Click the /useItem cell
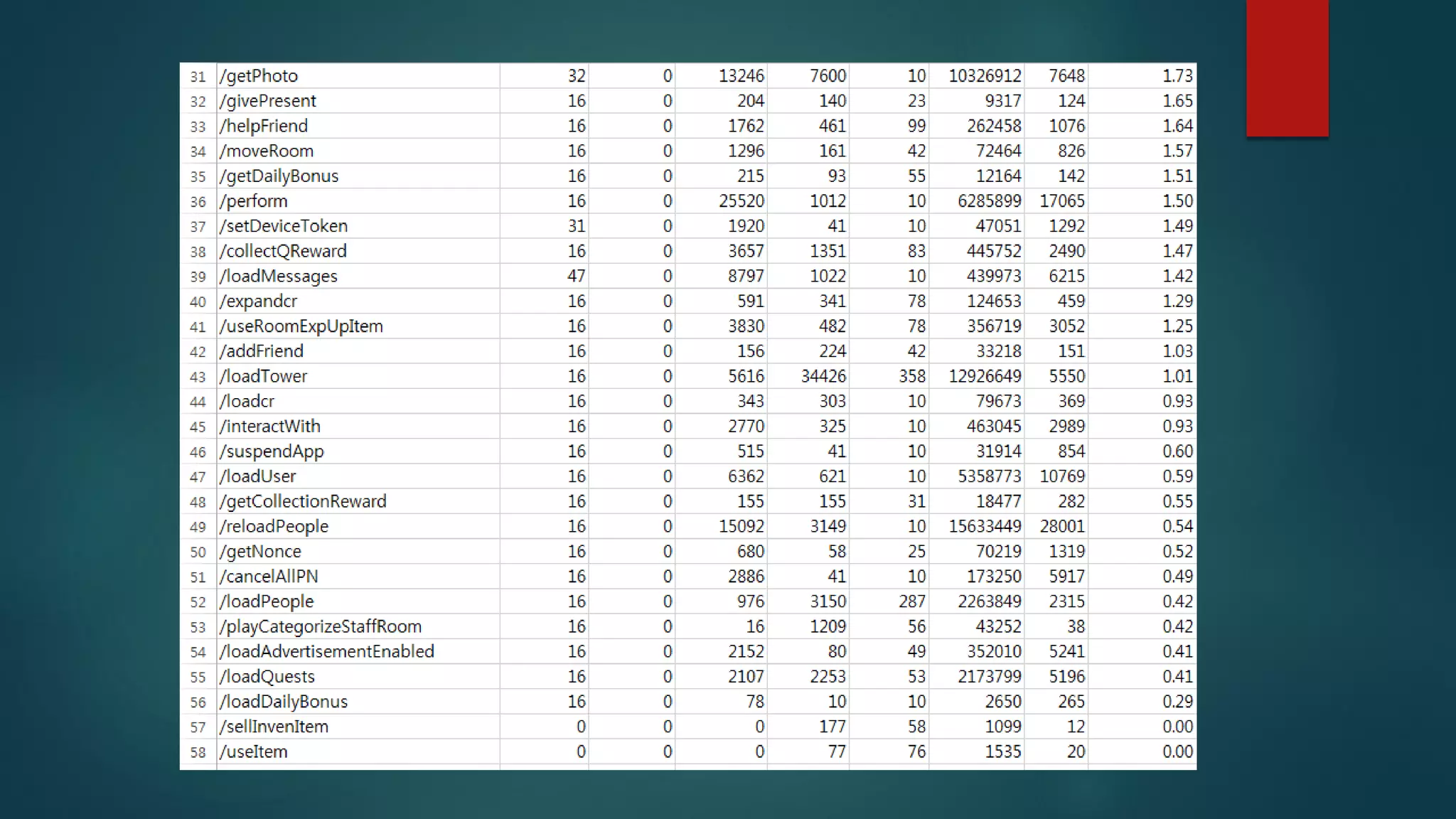 tap(254, 752)
